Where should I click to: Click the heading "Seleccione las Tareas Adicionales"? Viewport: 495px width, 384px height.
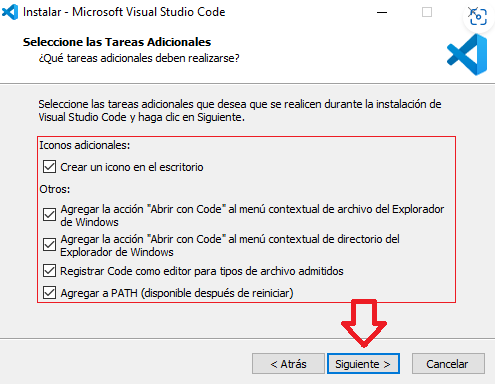click(x=117, y=42)
